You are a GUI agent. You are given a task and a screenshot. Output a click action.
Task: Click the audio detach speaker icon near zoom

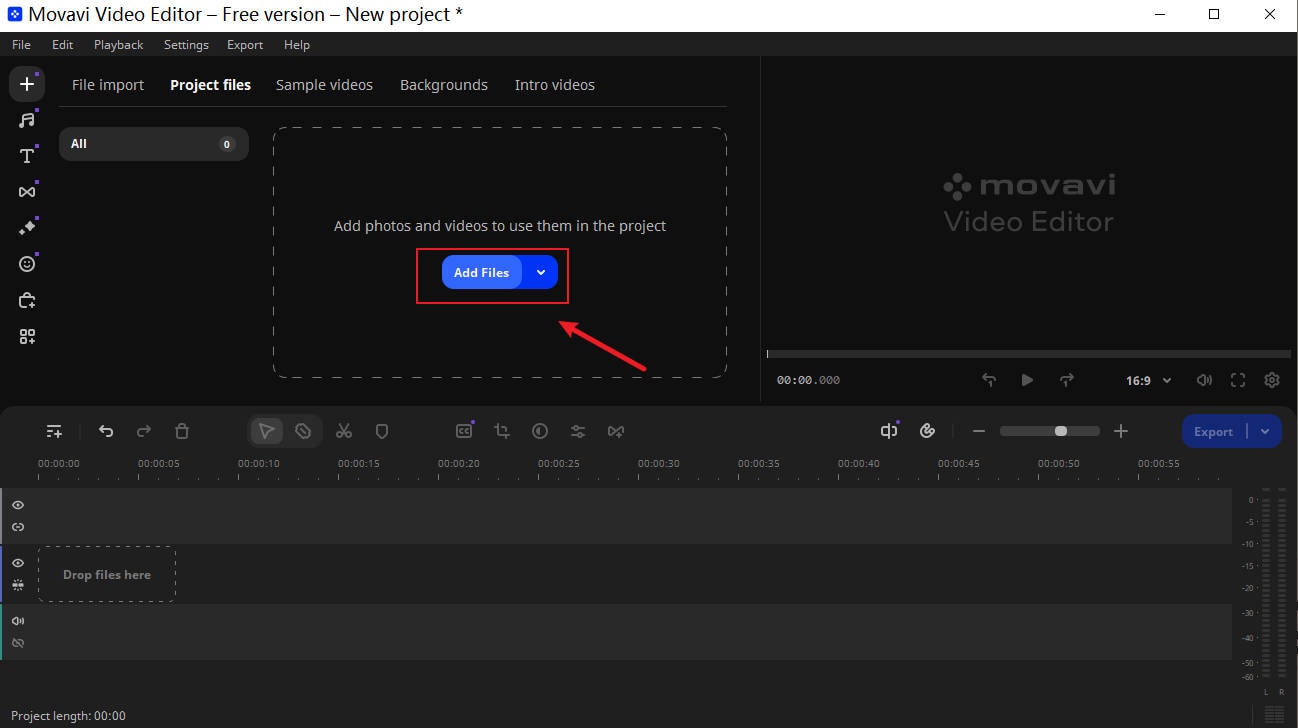point(889,431)
